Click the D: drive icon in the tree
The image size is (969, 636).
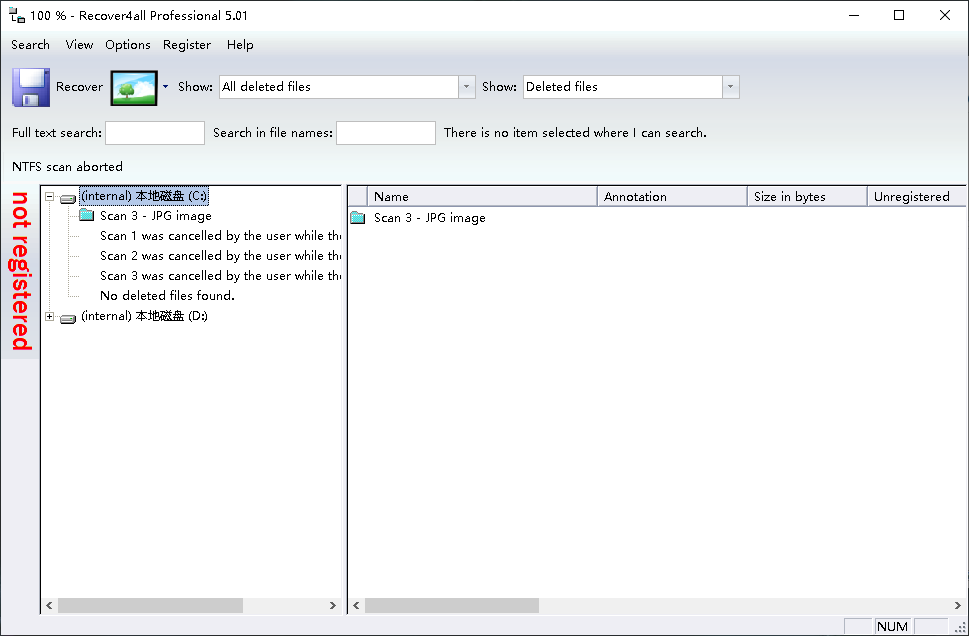coord(68,318)
